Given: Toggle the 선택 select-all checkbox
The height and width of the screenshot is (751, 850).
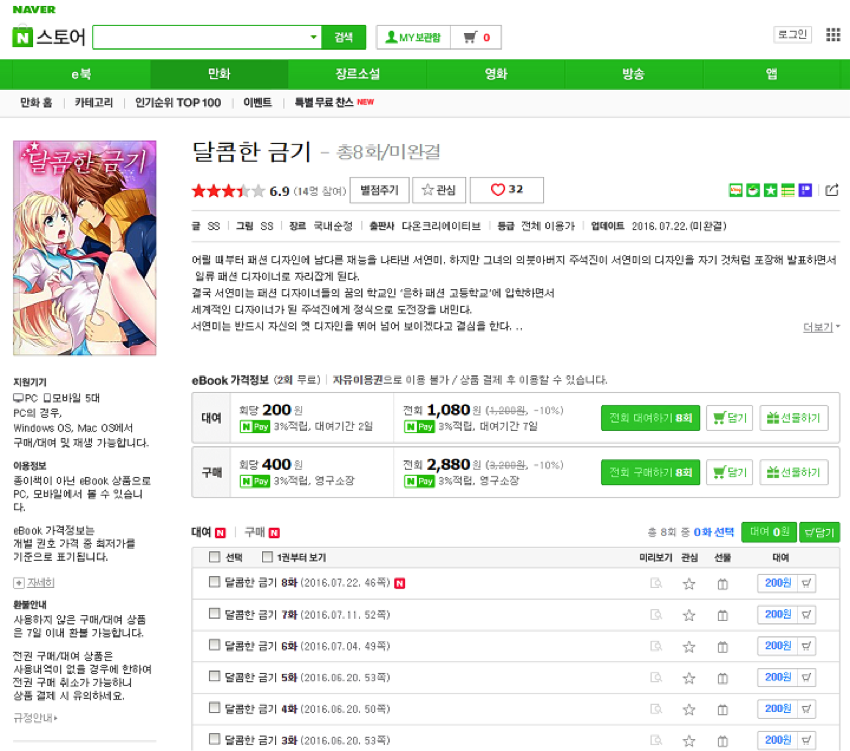Looking at the screenshot, I should click(x=214, y=557).
